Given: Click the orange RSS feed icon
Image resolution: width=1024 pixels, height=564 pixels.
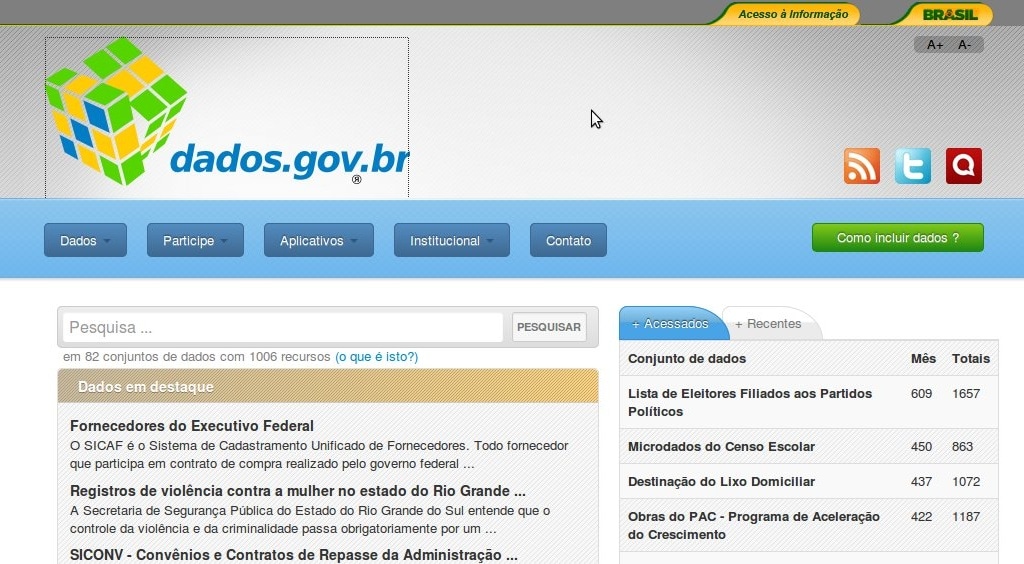Looking at the screenshot, I should pos(861,166).
